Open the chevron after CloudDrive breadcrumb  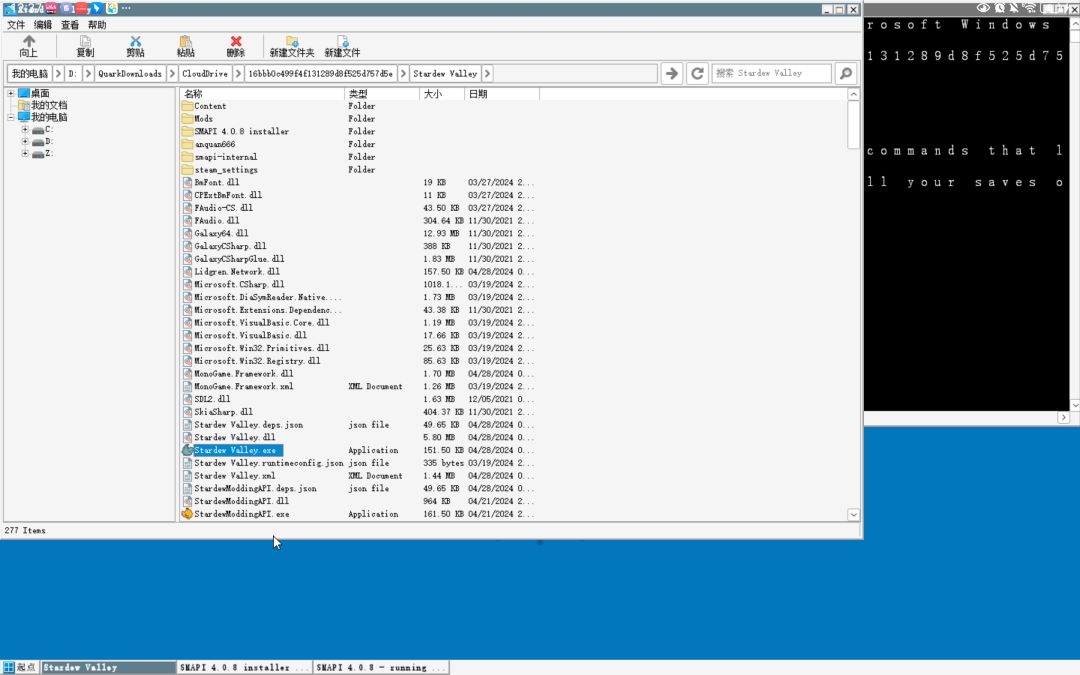238,73
